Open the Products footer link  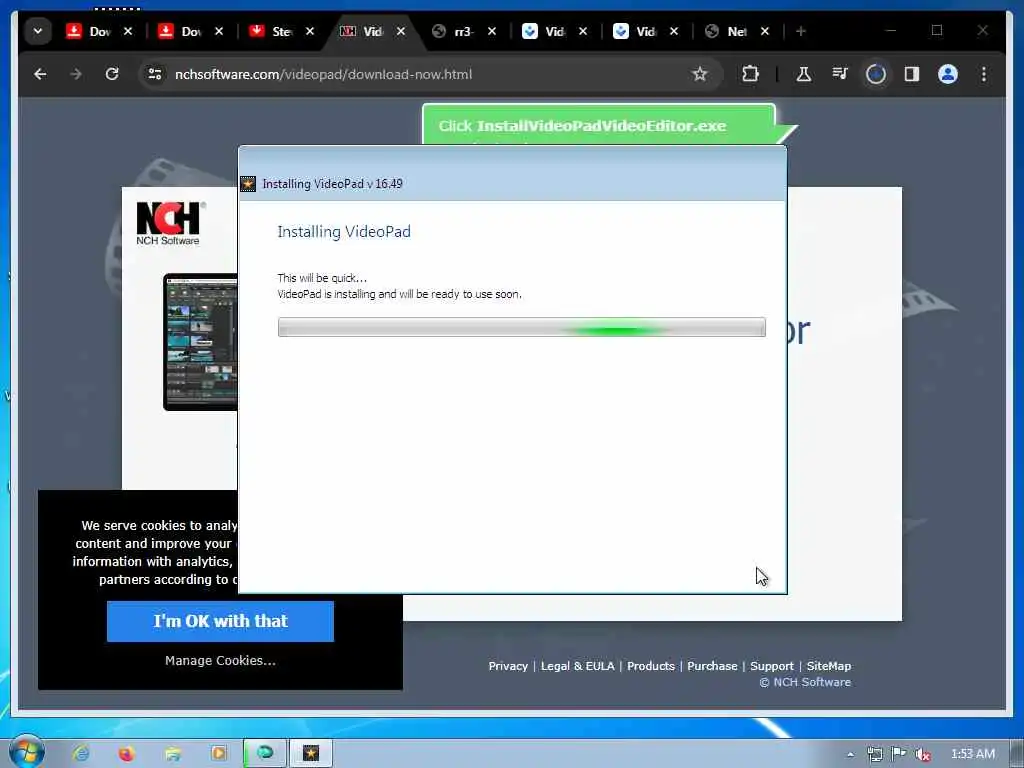650,666
